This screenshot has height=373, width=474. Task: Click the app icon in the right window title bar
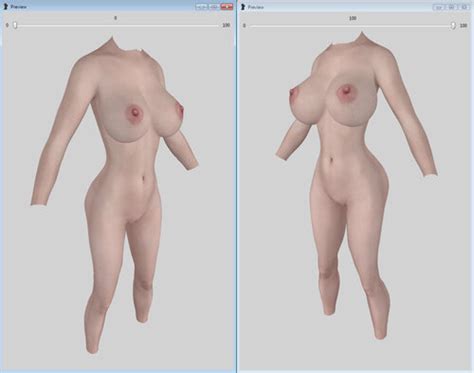pos(243,7)
